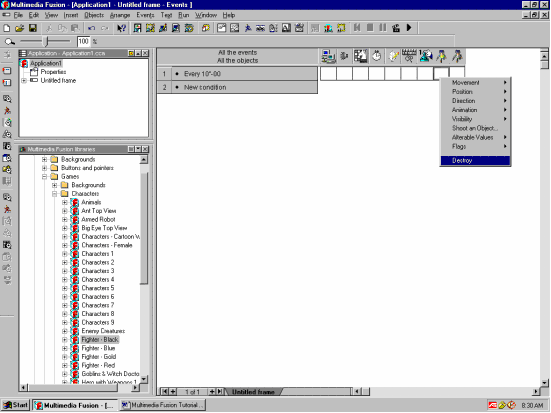551x413 pixels.
Task: Expand the Untitled frame tree node
Action: pyautogui.click(x=24, y=80)
